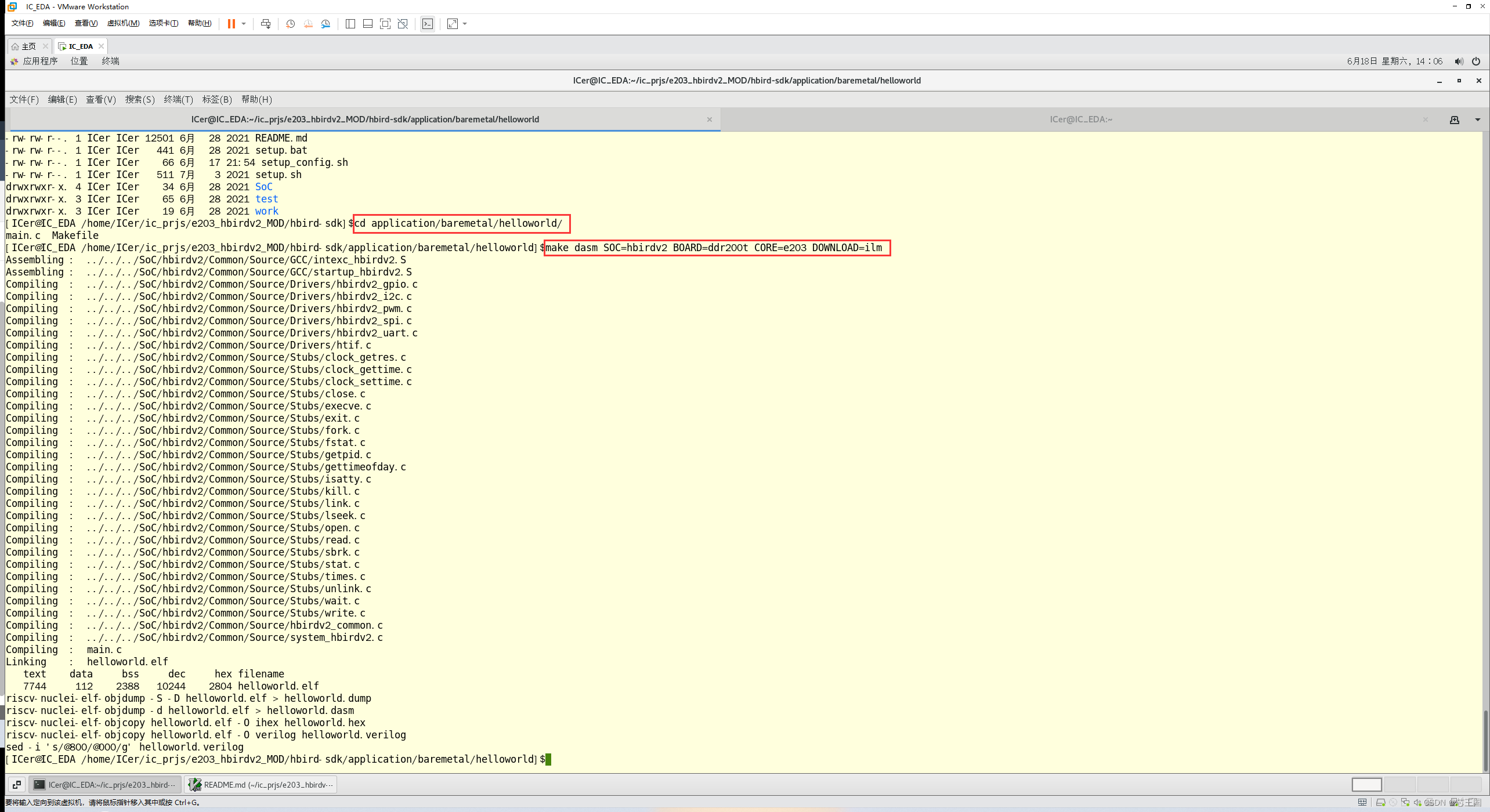The height and width of the screenshot is (812, 1490).
Task: Open the Snapshot Manager wrench icon
Action: [326, 24]
